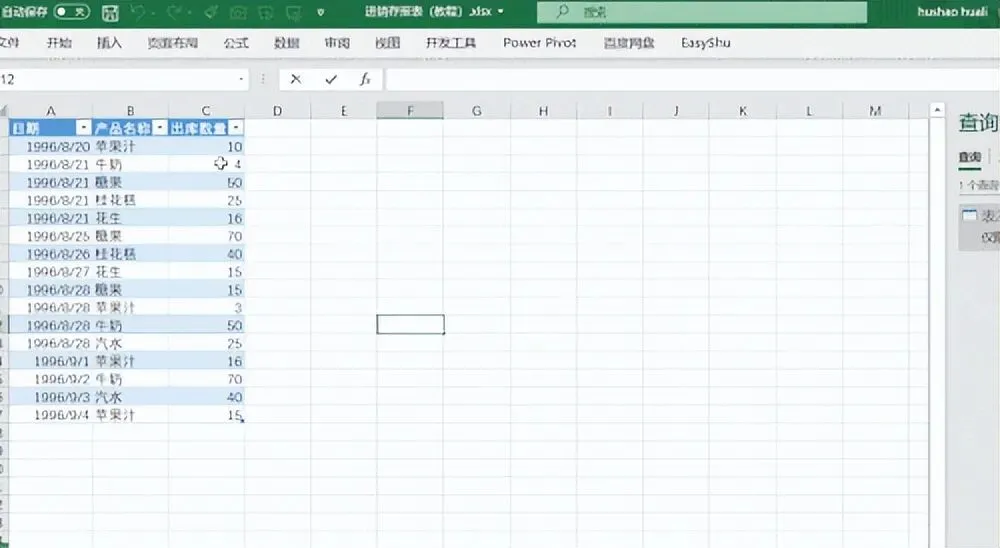The image size is (1000, 548).
Task: Select the date cell 1996/9/2
Action: (51, 379)
